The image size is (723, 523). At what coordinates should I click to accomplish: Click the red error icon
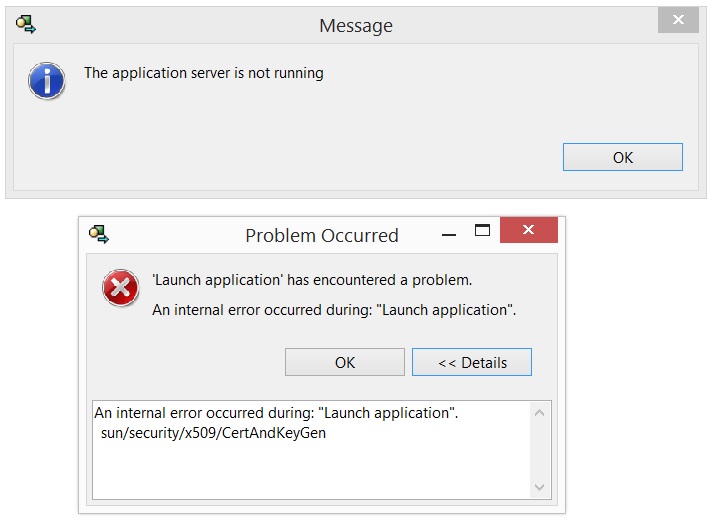[x=121, y=289]
